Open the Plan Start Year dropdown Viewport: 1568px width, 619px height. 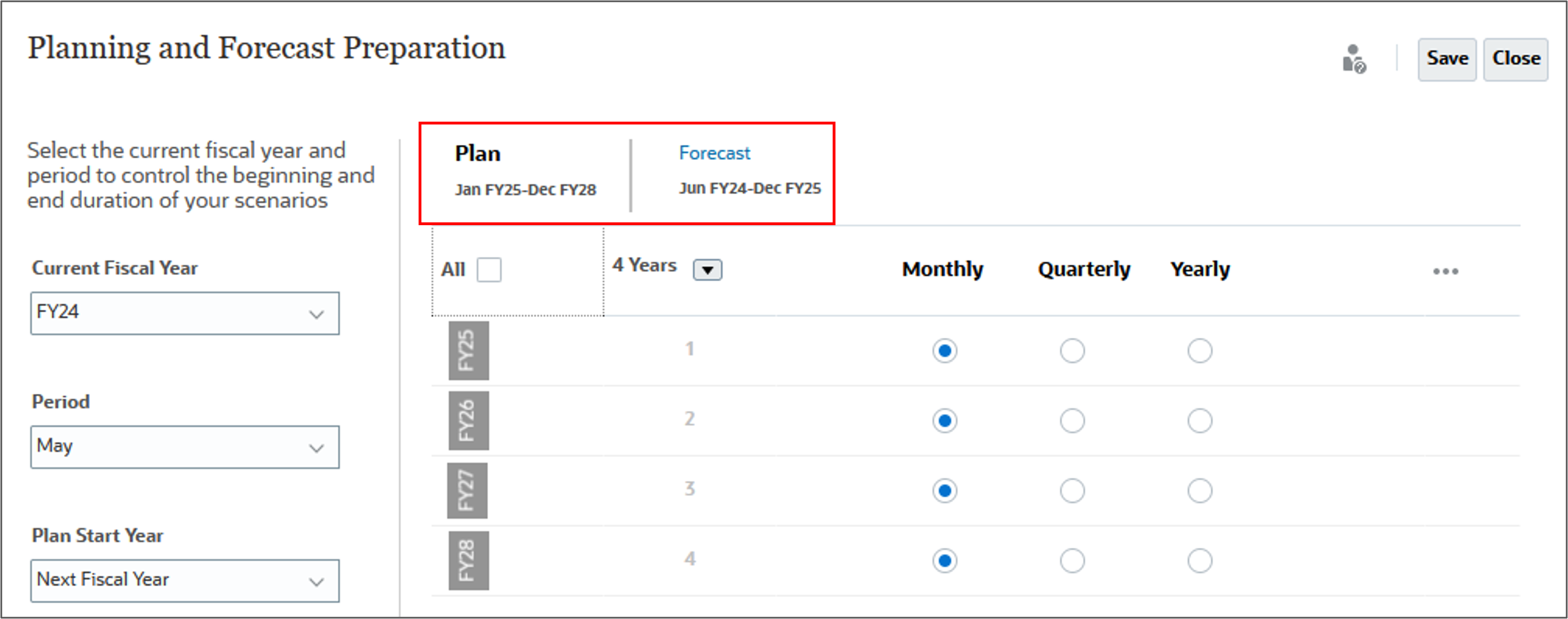click(185, 581)
